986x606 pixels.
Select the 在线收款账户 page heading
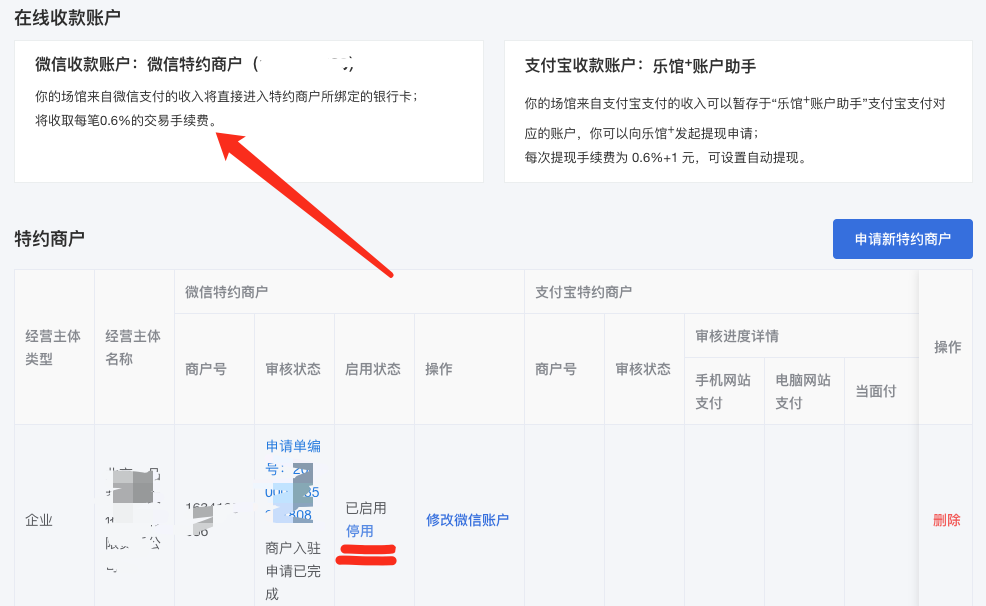[x=67, y=17]
